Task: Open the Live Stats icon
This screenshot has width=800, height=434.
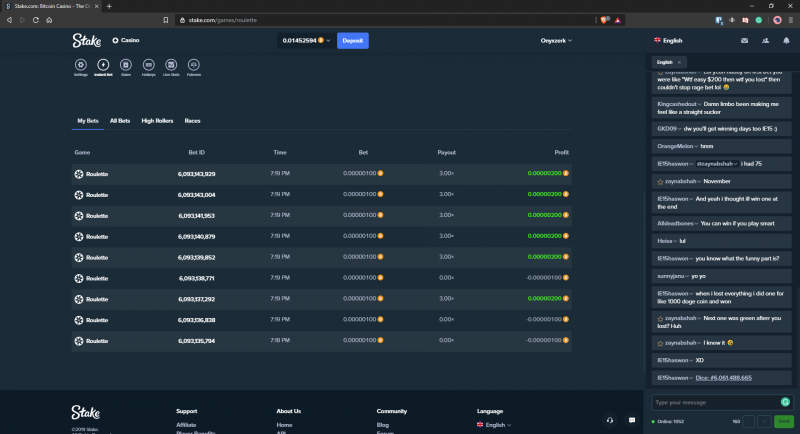Action: pos(171,65)
